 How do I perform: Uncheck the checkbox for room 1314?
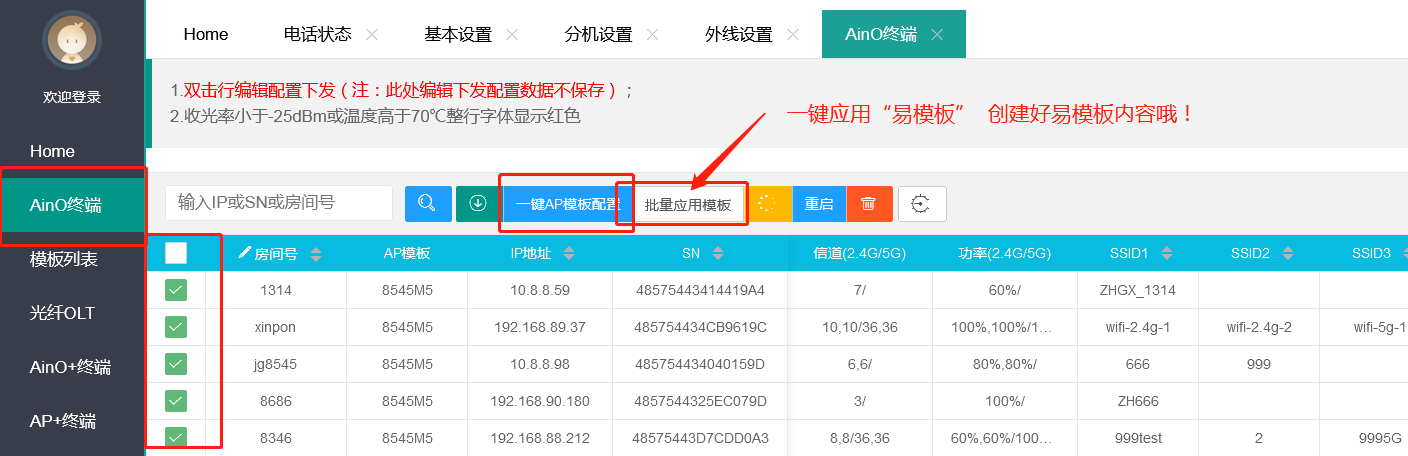(176, 290)
